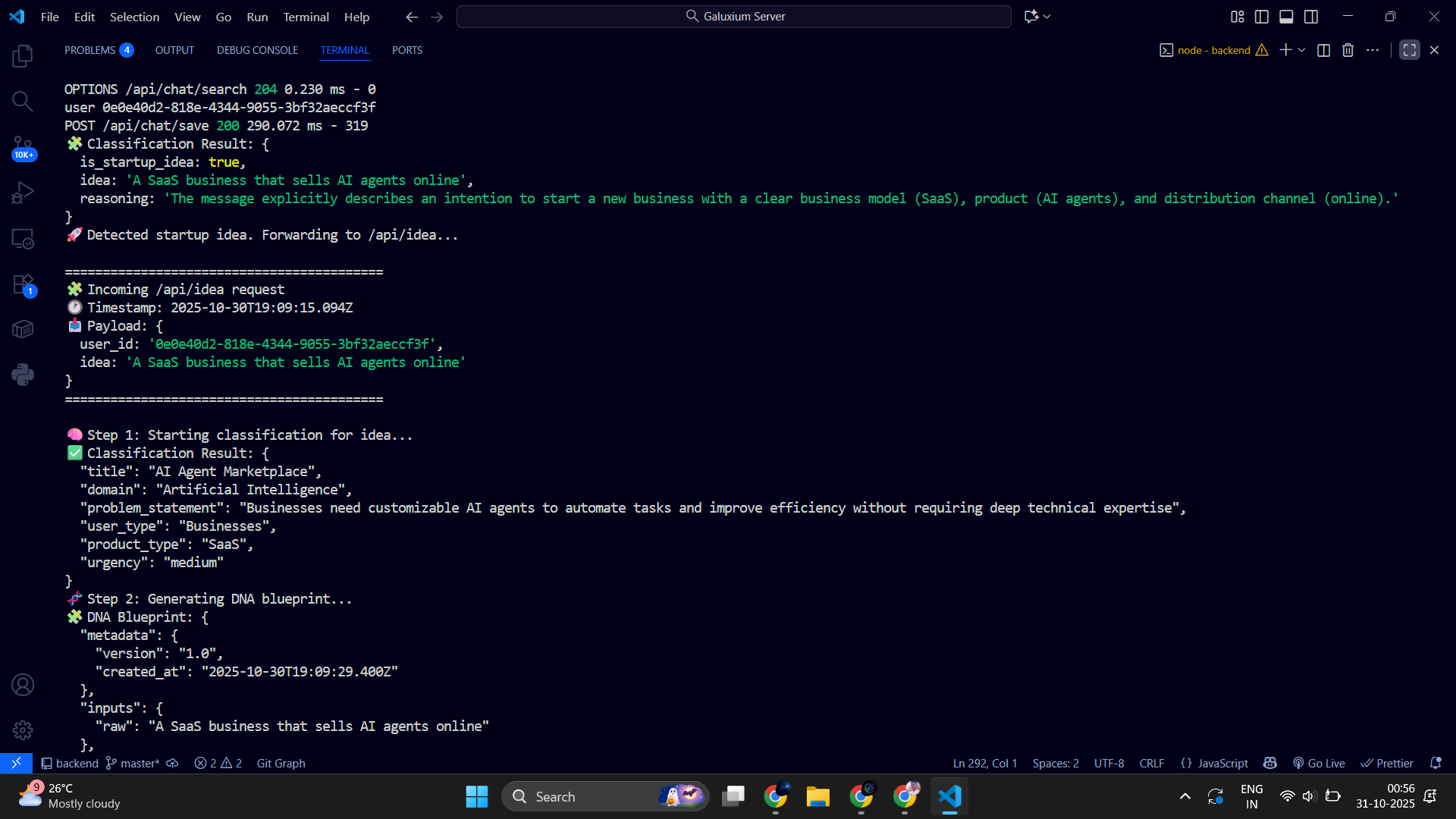Screen dimensions: 1456x819
Task: Toggle maximized panel size button
Action: 1409,50
